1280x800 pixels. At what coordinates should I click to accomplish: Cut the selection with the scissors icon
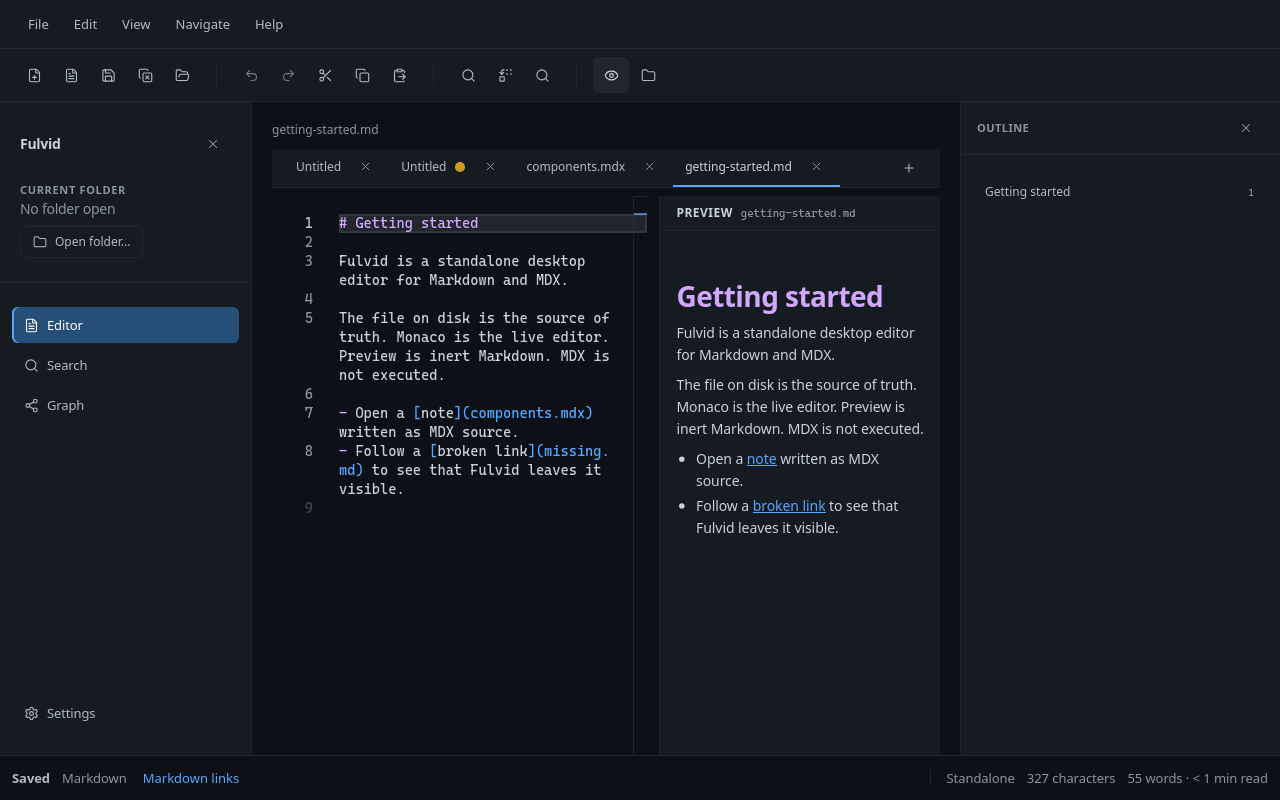325,75
